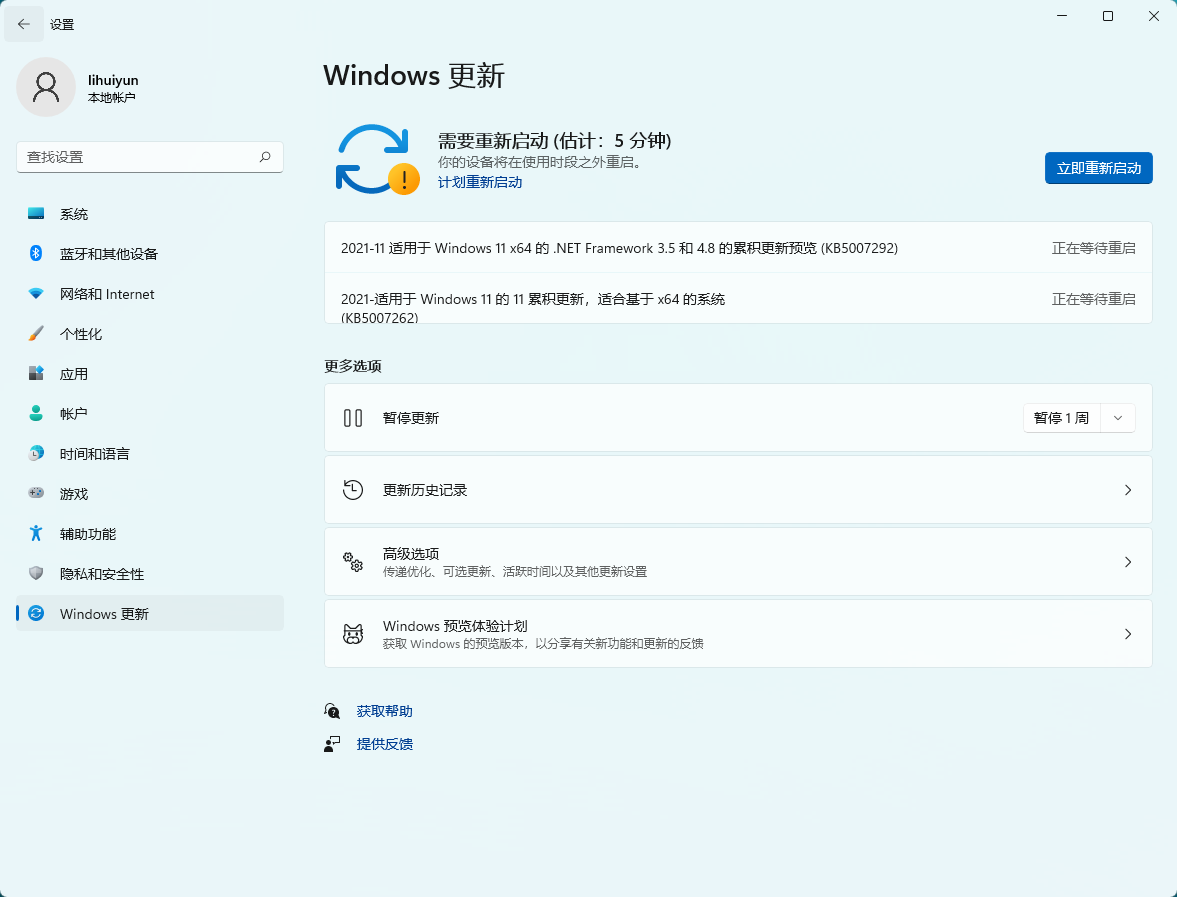Open the 应用 category label
The height and width of the screenshot is (897, 1177).
pos(74,374)
